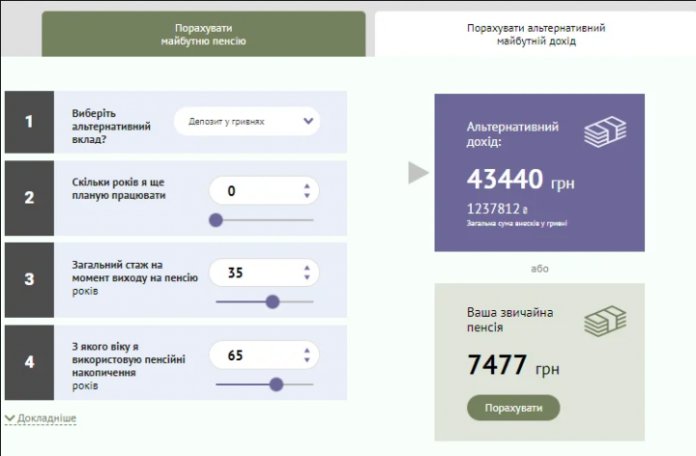The width and height of the screenshot is (696, 456).
Task: Click the years-to-work slider handle
Action: 216,220
